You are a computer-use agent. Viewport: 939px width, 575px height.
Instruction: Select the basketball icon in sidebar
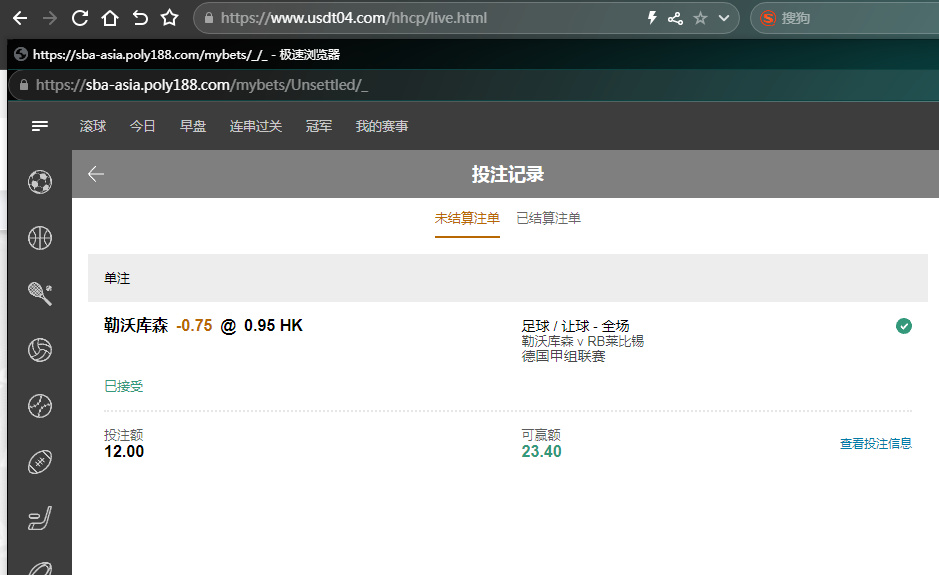point(40,237)
